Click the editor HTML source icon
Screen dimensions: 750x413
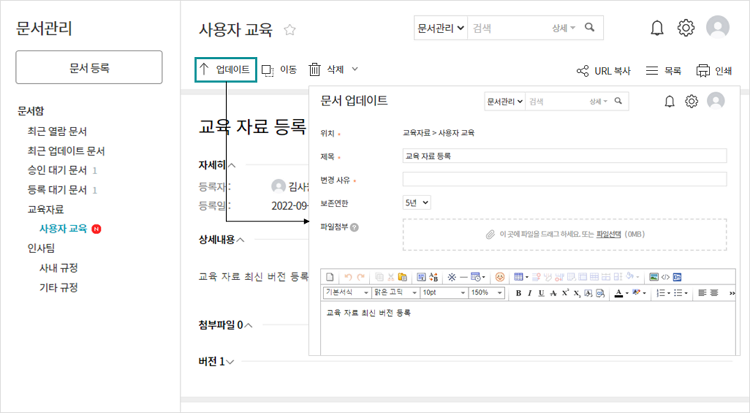[665, 277]
